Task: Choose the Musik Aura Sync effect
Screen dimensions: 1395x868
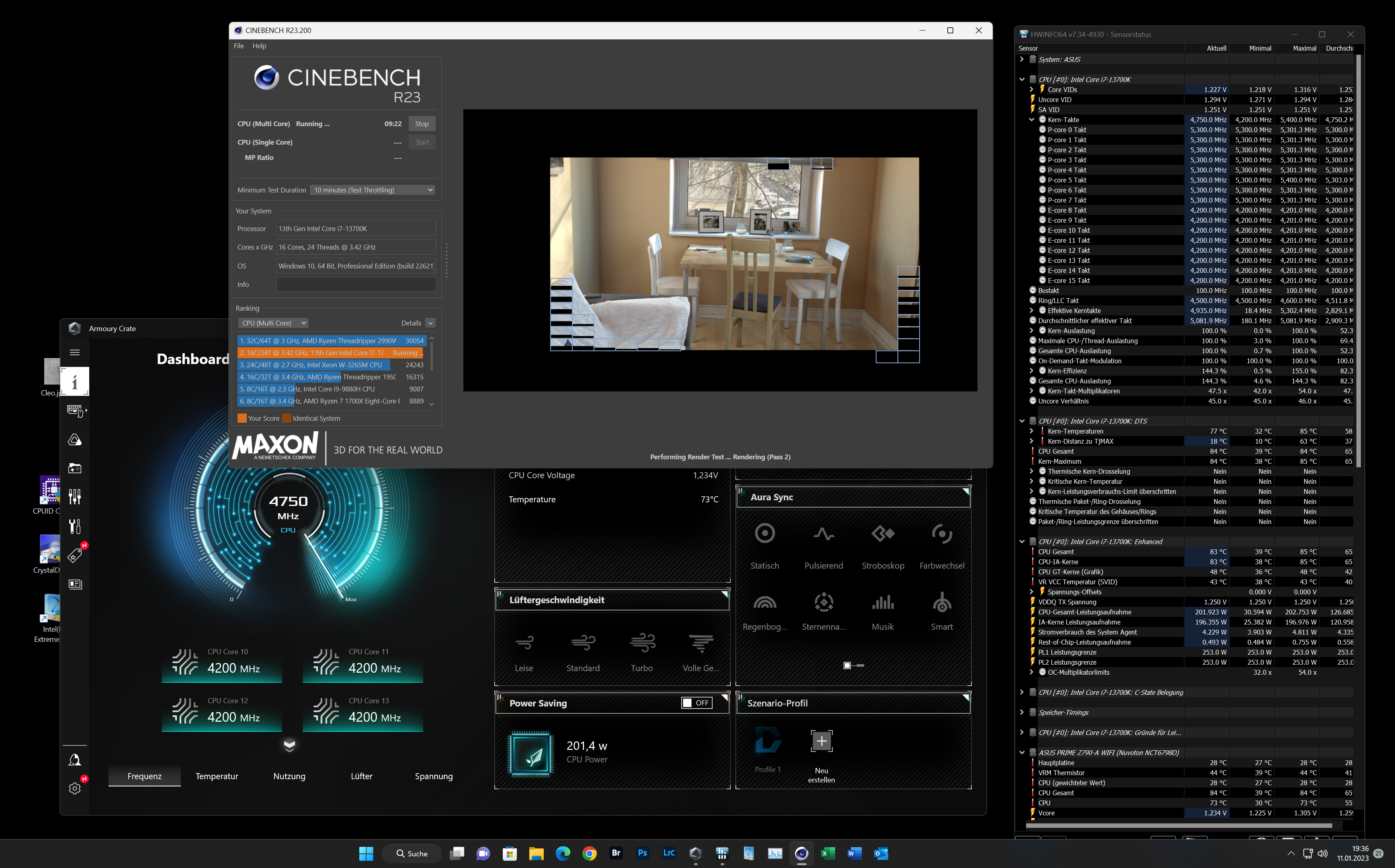Action: [882, 603]
